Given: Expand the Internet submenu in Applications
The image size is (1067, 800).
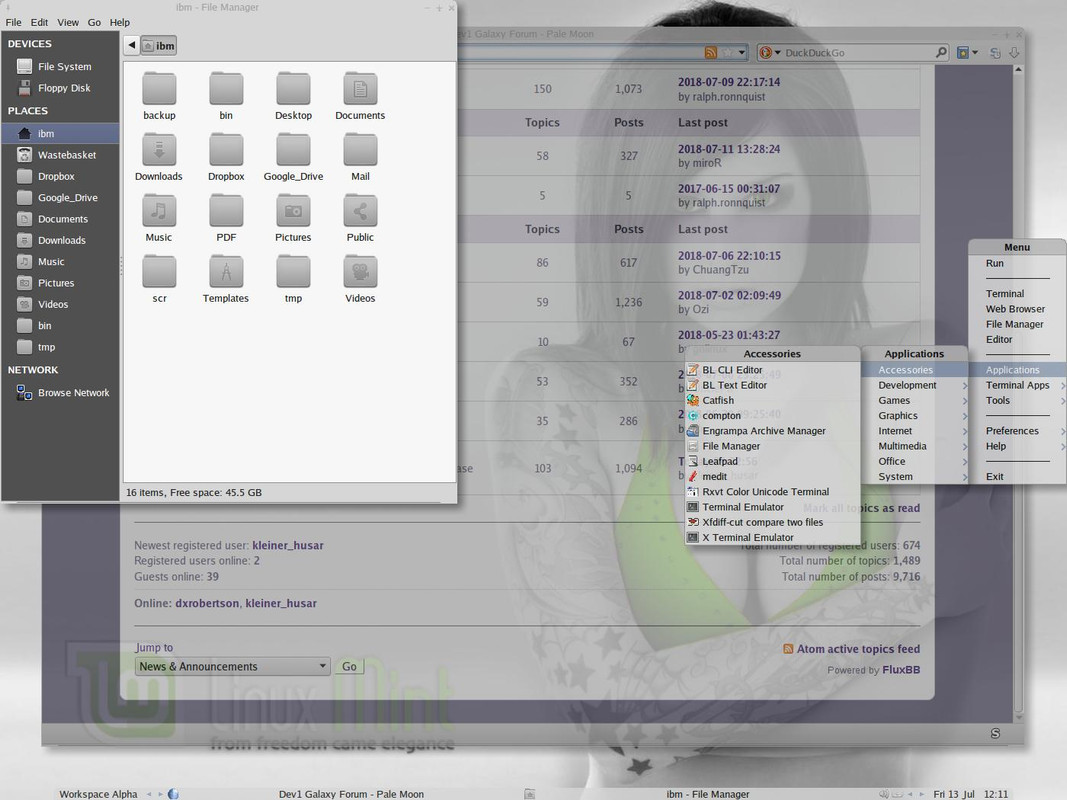Looking at the screenshot, I should point(915,431).
